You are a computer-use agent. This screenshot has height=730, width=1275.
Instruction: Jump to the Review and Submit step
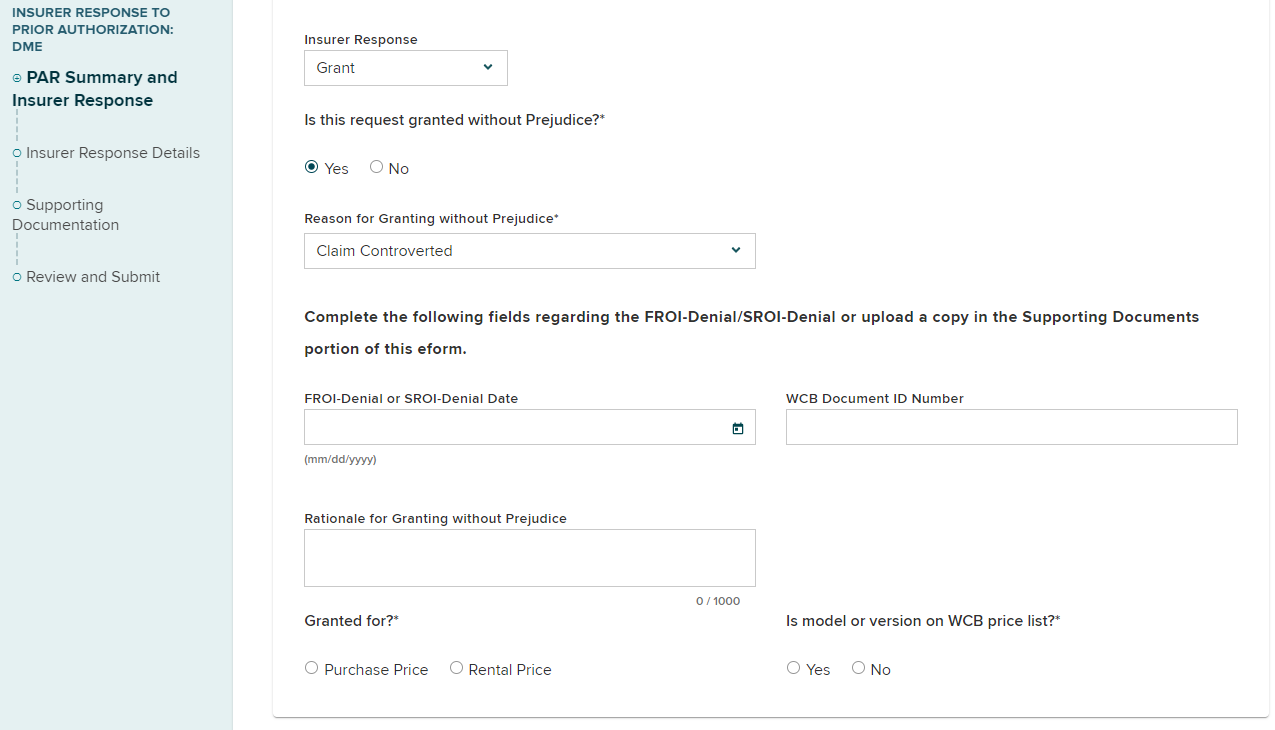click(93, 277)
